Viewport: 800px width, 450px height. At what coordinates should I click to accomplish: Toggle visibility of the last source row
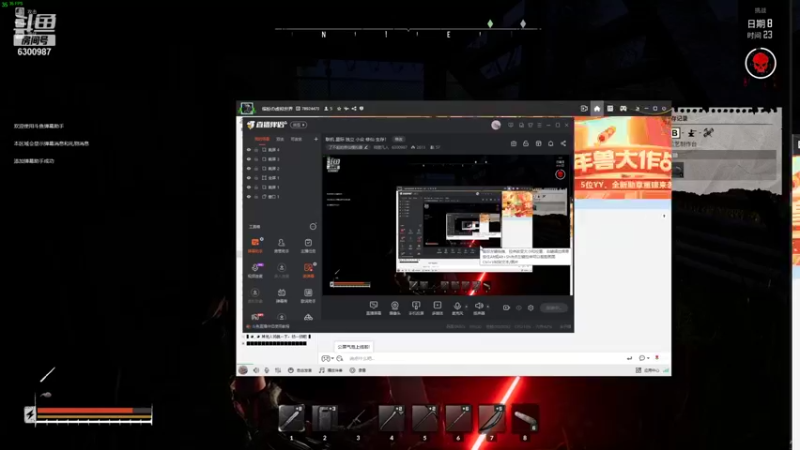(249, 196)
